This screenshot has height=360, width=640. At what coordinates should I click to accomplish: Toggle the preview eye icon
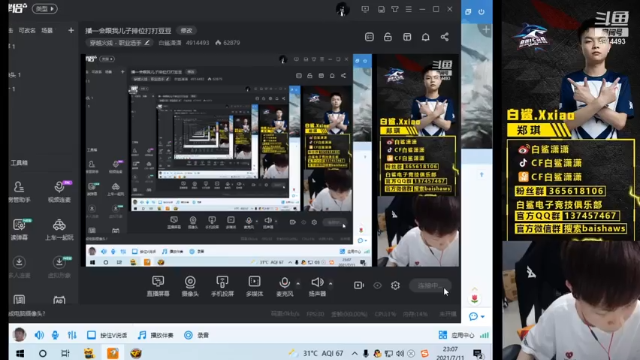pos(377,285)
